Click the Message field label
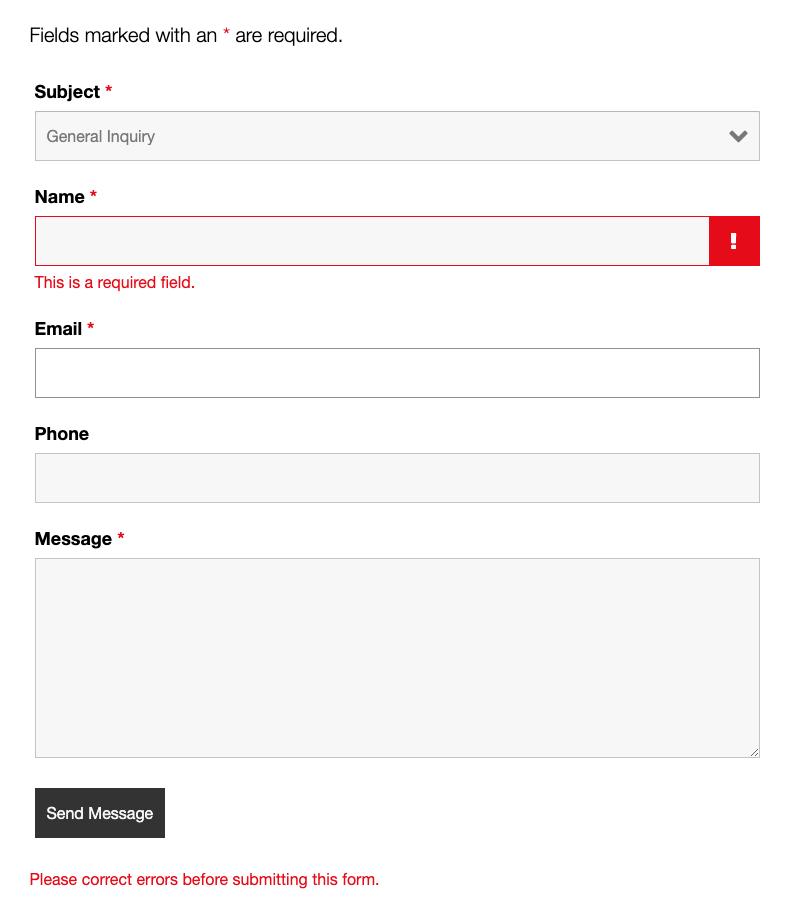This screenshot has height=909, width=801. (73, 539)
